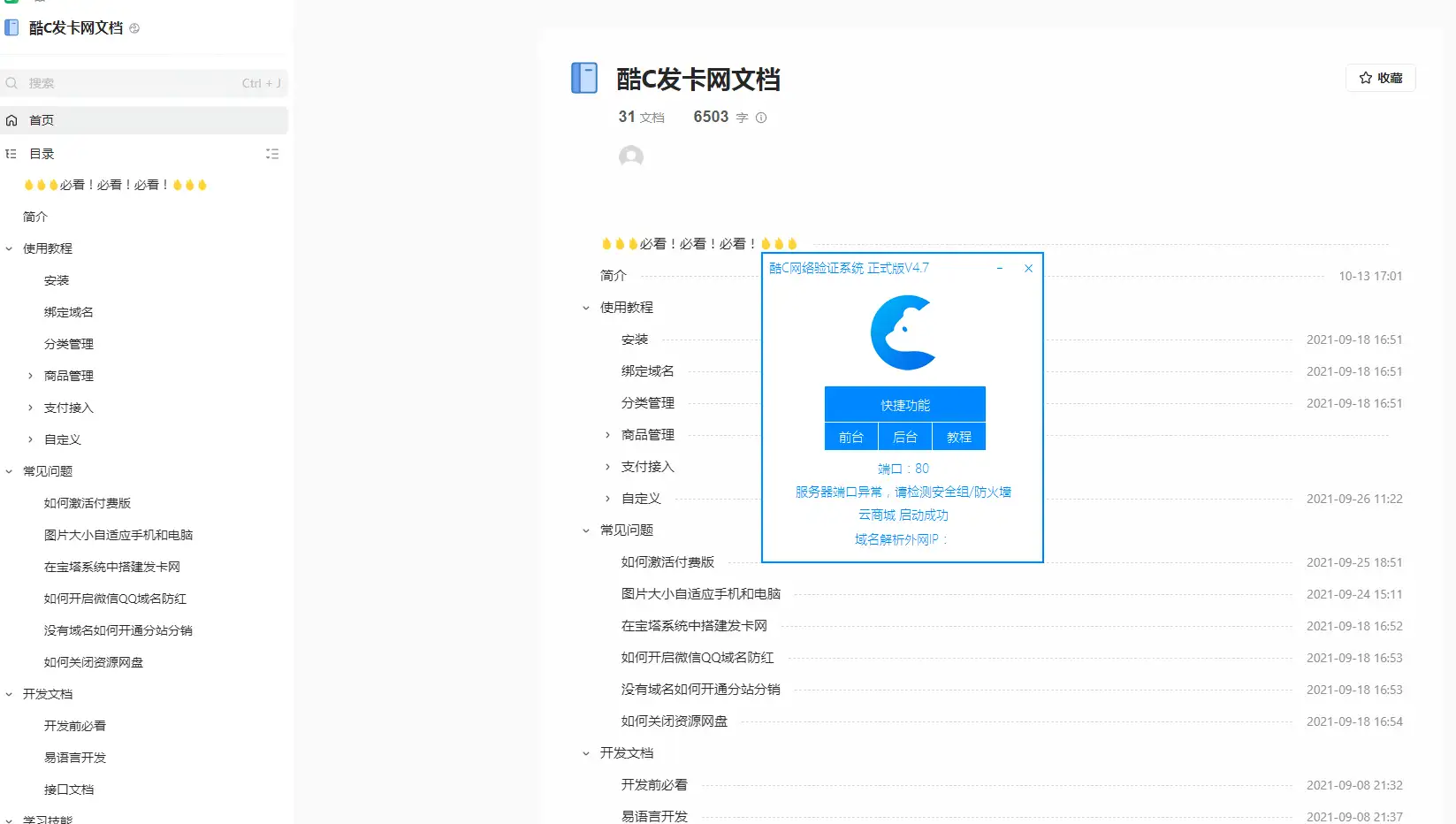Image resolution: width=1456 pixels, height=824 pixels.
Task: Click the 酷C bear logo in the dialog
Action: [x=903, y=333]
